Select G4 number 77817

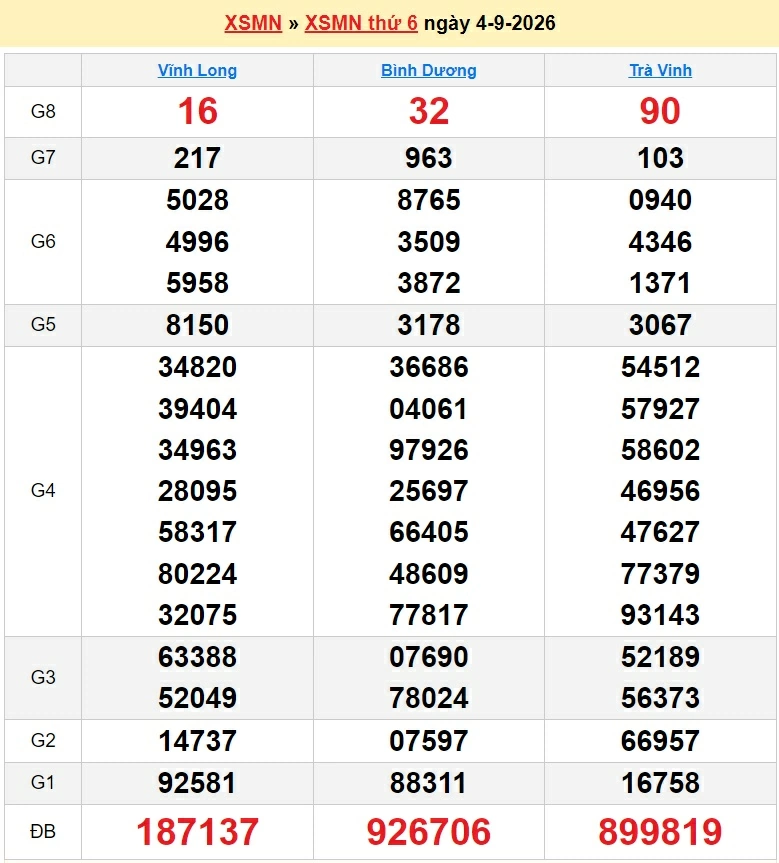pos(429,615)
